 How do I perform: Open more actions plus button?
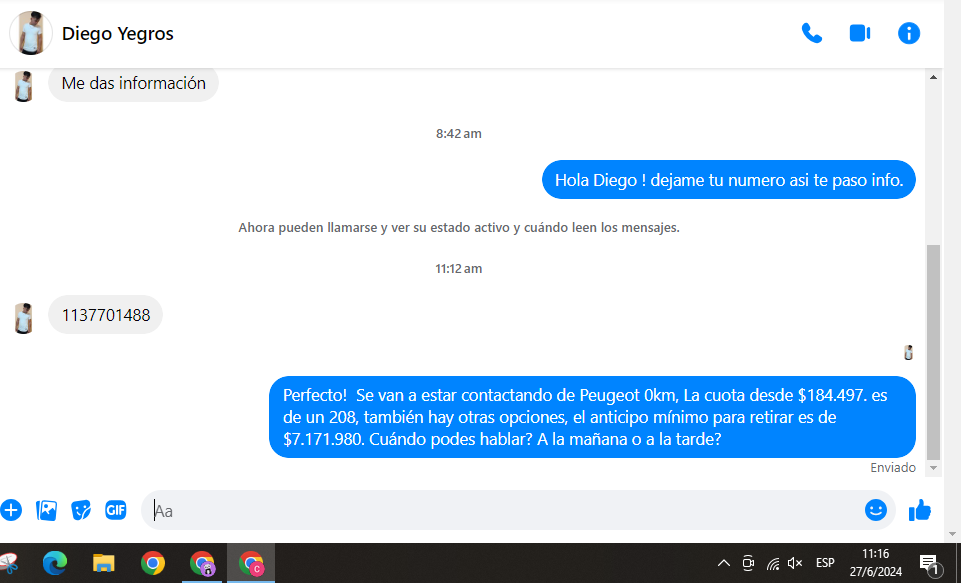point(11,510)
